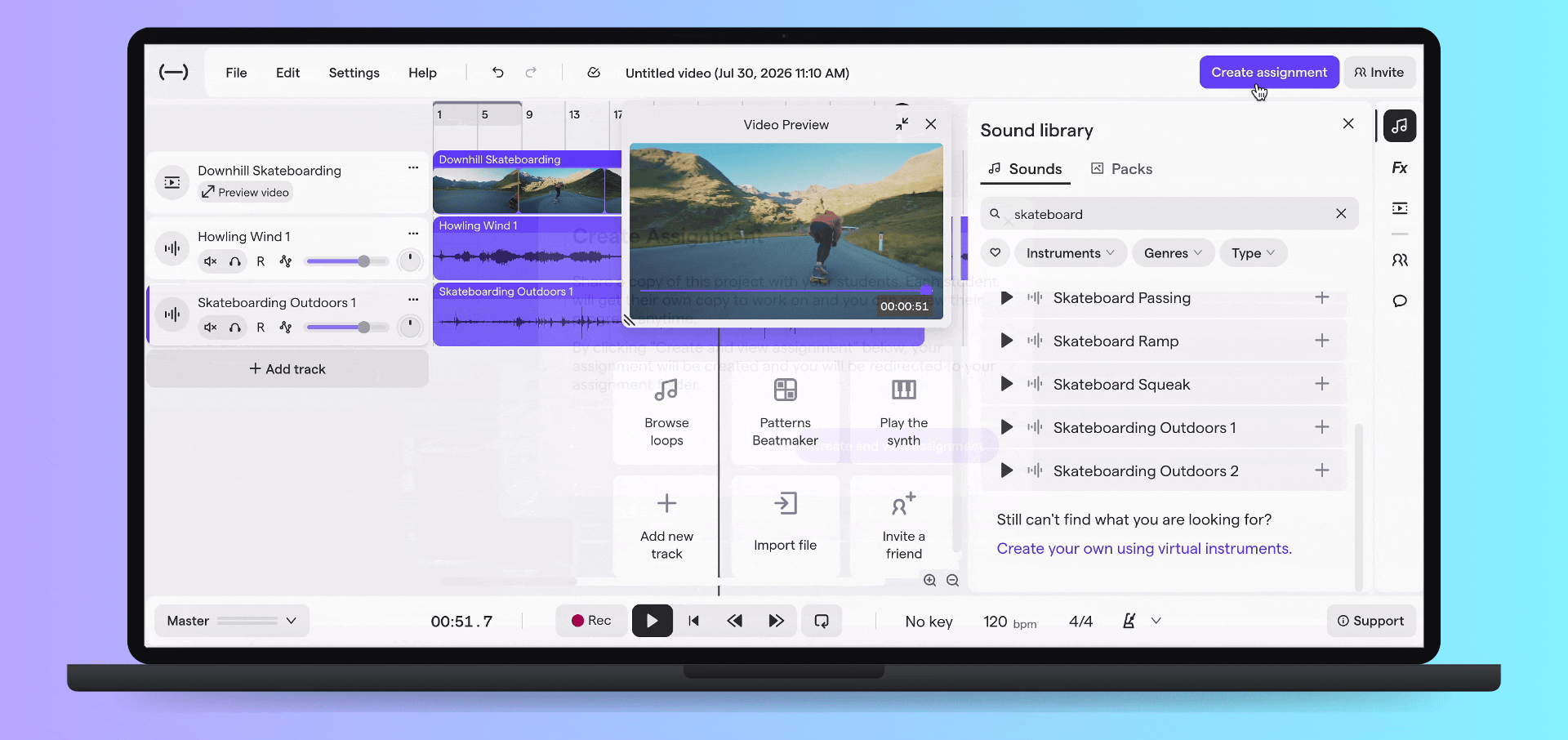Preview Skateboarding Outdoors 1 sound

pyautogui.click(x=1007, y=427)
